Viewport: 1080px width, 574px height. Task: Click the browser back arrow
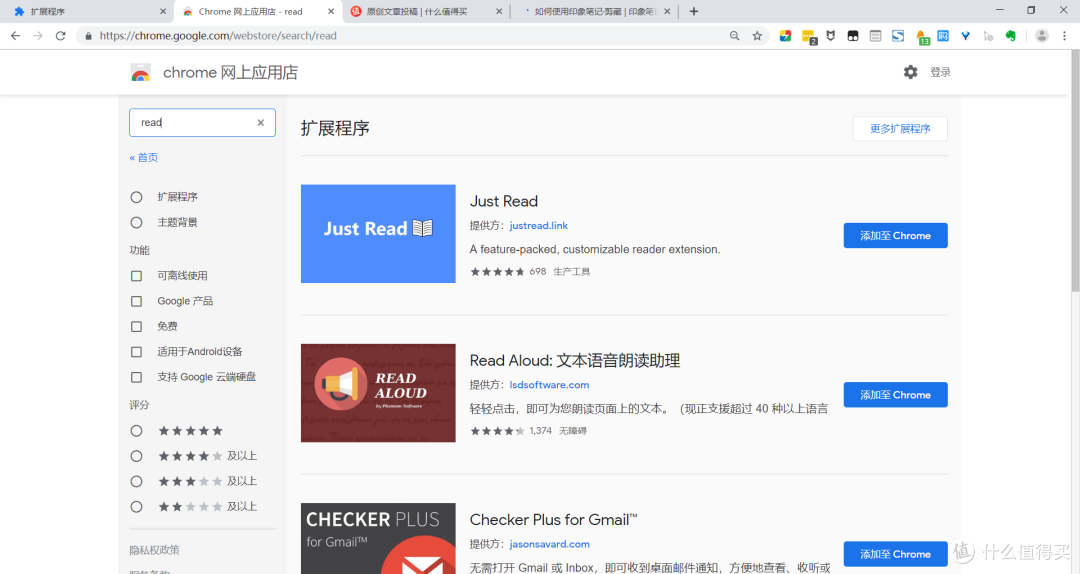tap(15, 36)
